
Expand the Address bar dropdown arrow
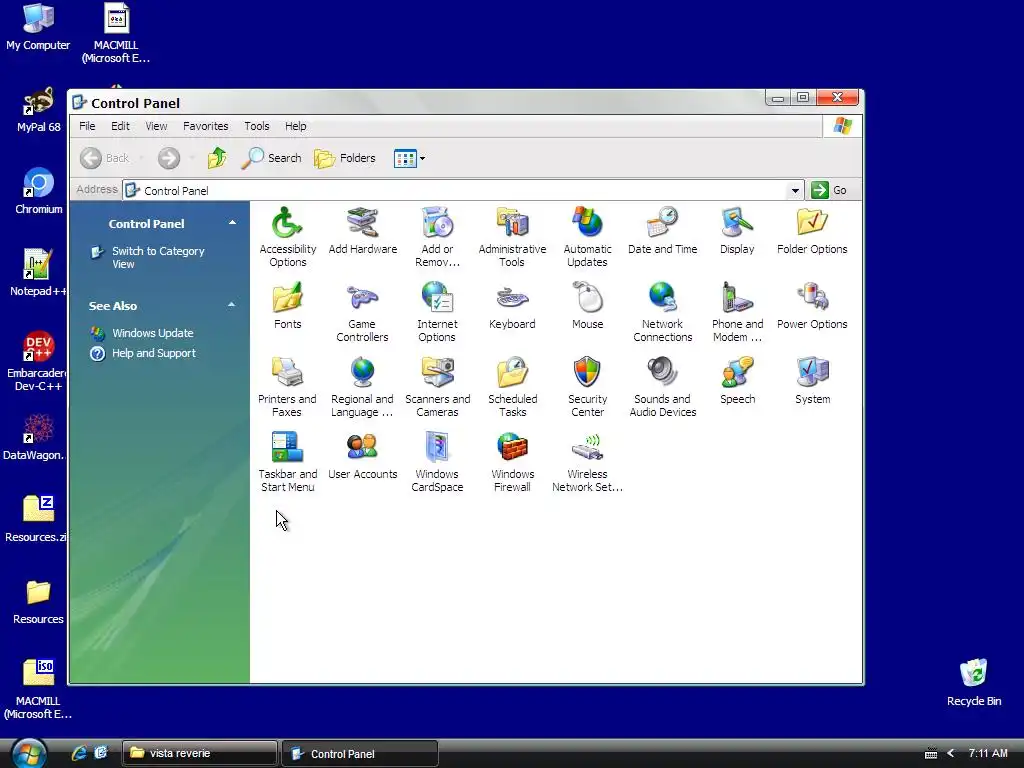coord(795,191)
